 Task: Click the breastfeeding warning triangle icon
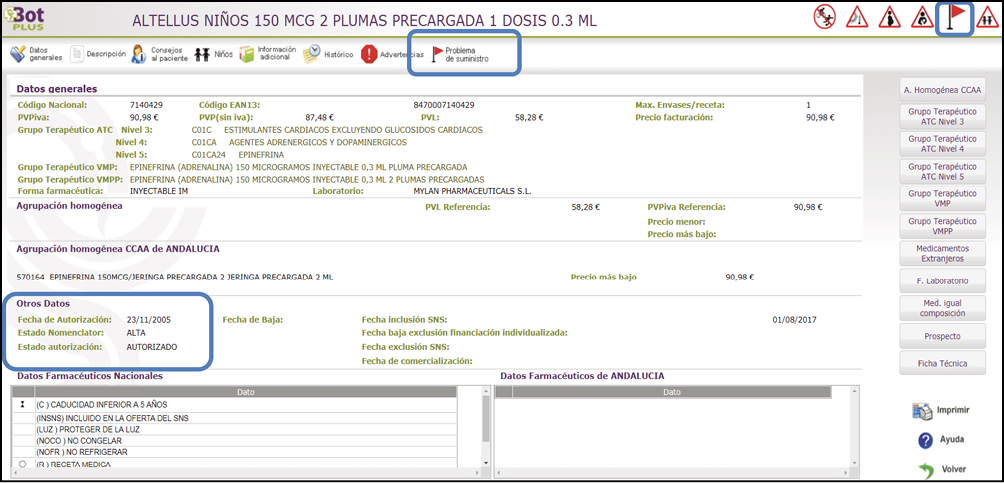click(x=921, y=18)
